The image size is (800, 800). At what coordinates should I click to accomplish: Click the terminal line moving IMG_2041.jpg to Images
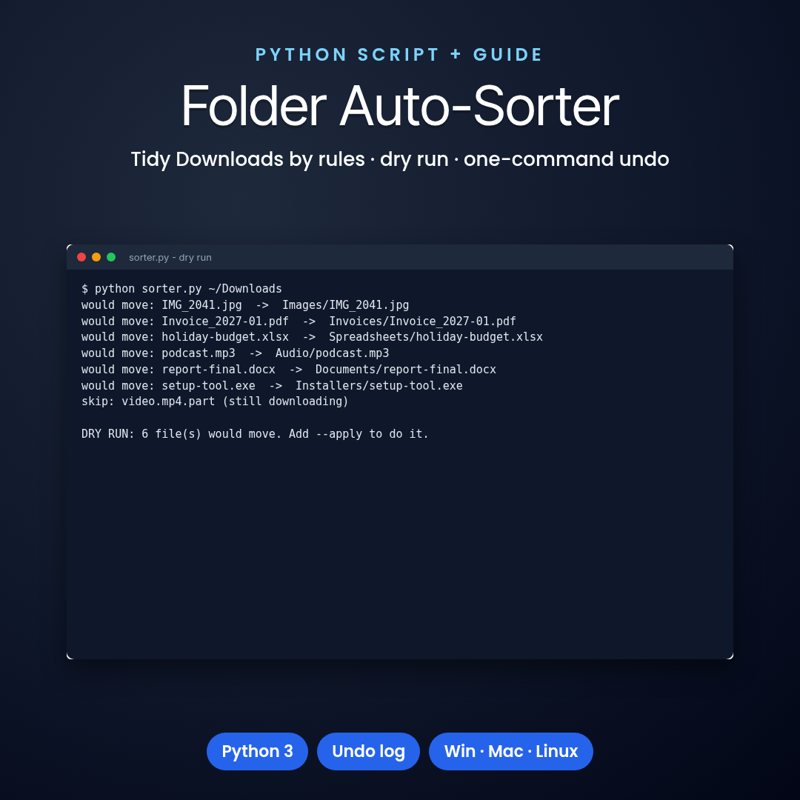pyautogui.click(x=245, y=305)
